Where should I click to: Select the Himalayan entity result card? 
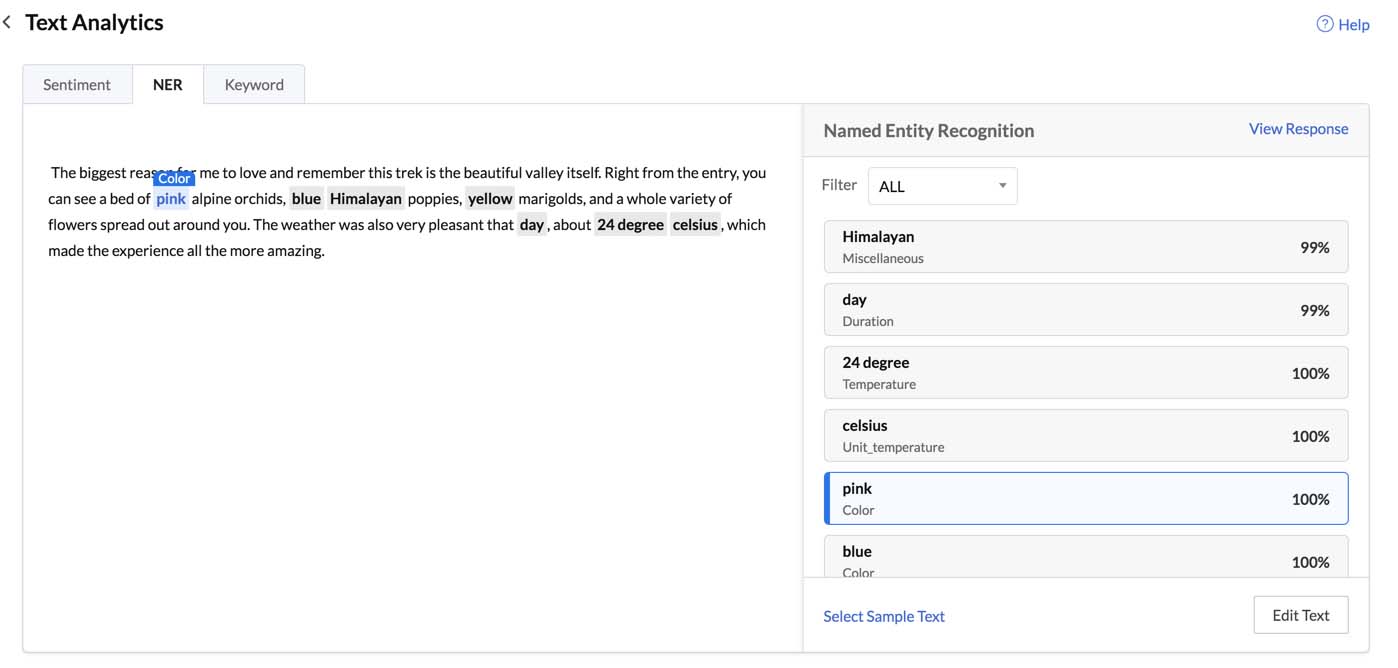pyautogui.click(x=1086, y=247)
